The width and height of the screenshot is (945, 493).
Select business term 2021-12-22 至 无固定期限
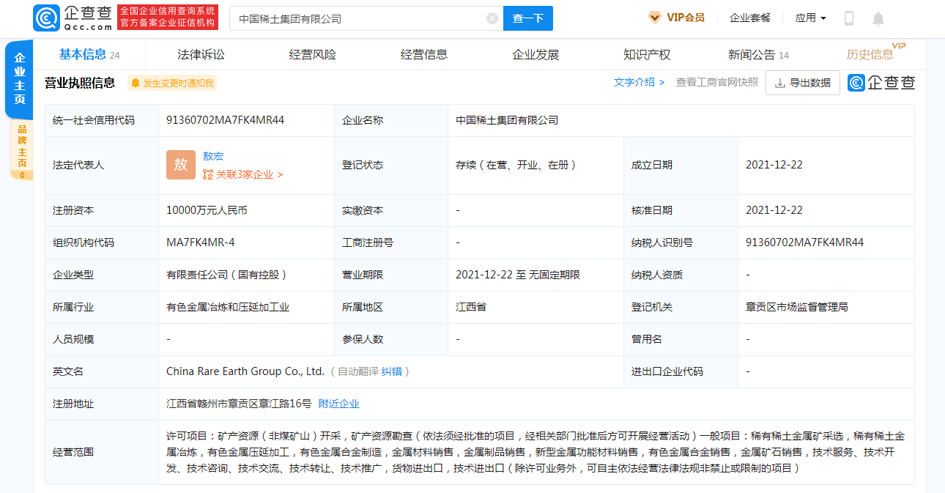(x=518, y=275)
